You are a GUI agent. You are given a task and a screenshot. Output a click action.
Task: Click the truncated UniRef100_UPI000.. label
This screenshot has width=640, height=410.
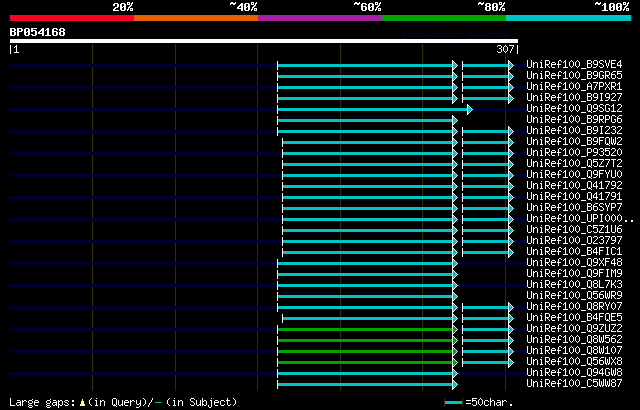pyautogui.click(x=580, y=219)
